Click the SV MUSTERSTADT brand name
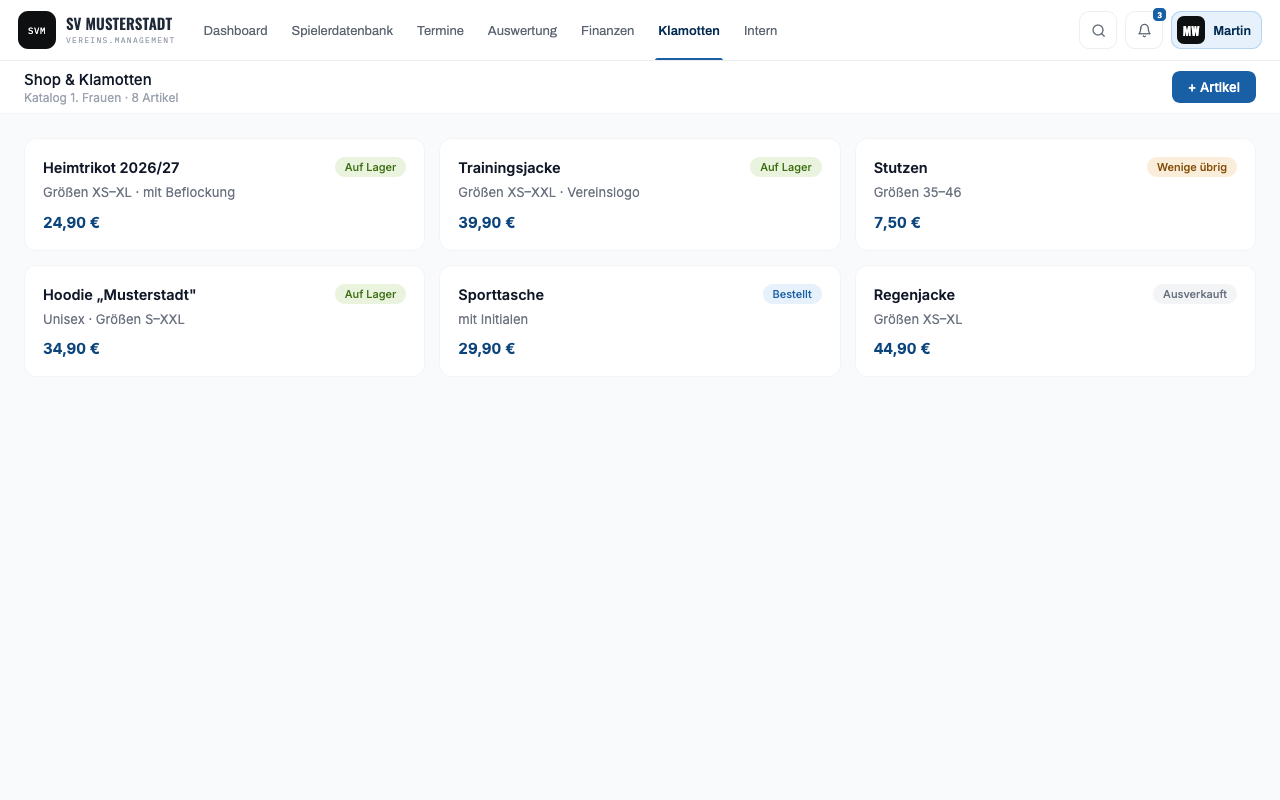 [119, 24]
